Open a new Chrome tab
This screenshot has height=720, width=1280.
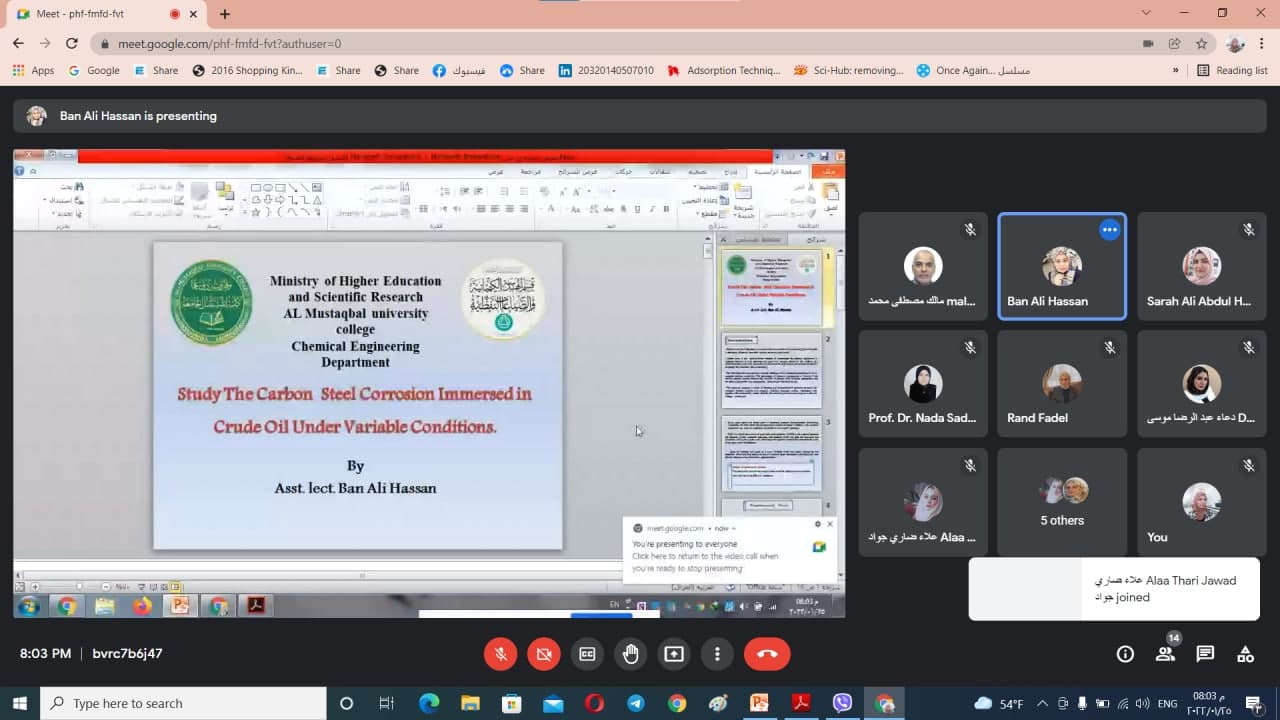[225, 14]
